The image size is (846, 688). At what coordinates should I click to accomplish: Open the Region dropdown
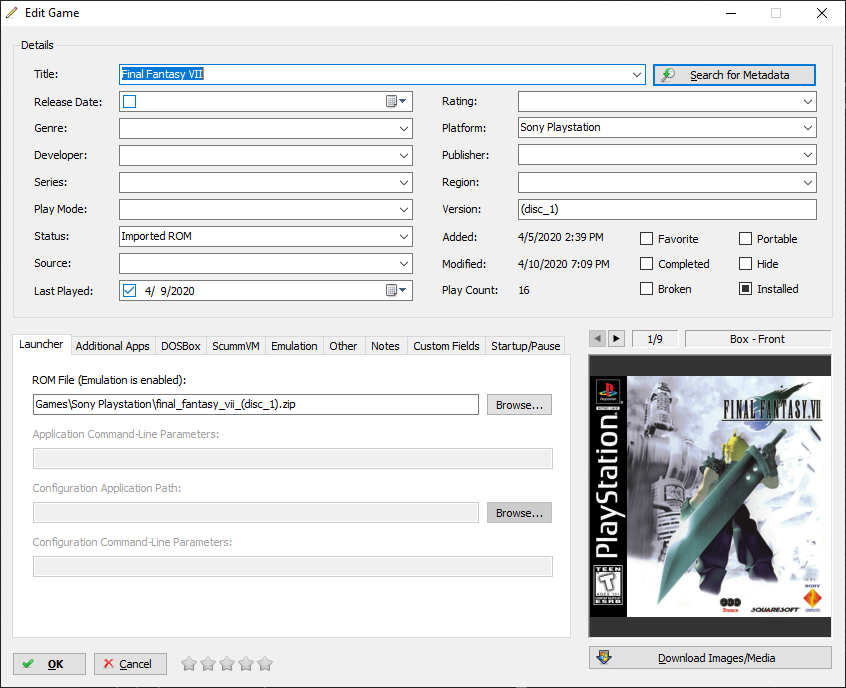(x=808, y=182)
